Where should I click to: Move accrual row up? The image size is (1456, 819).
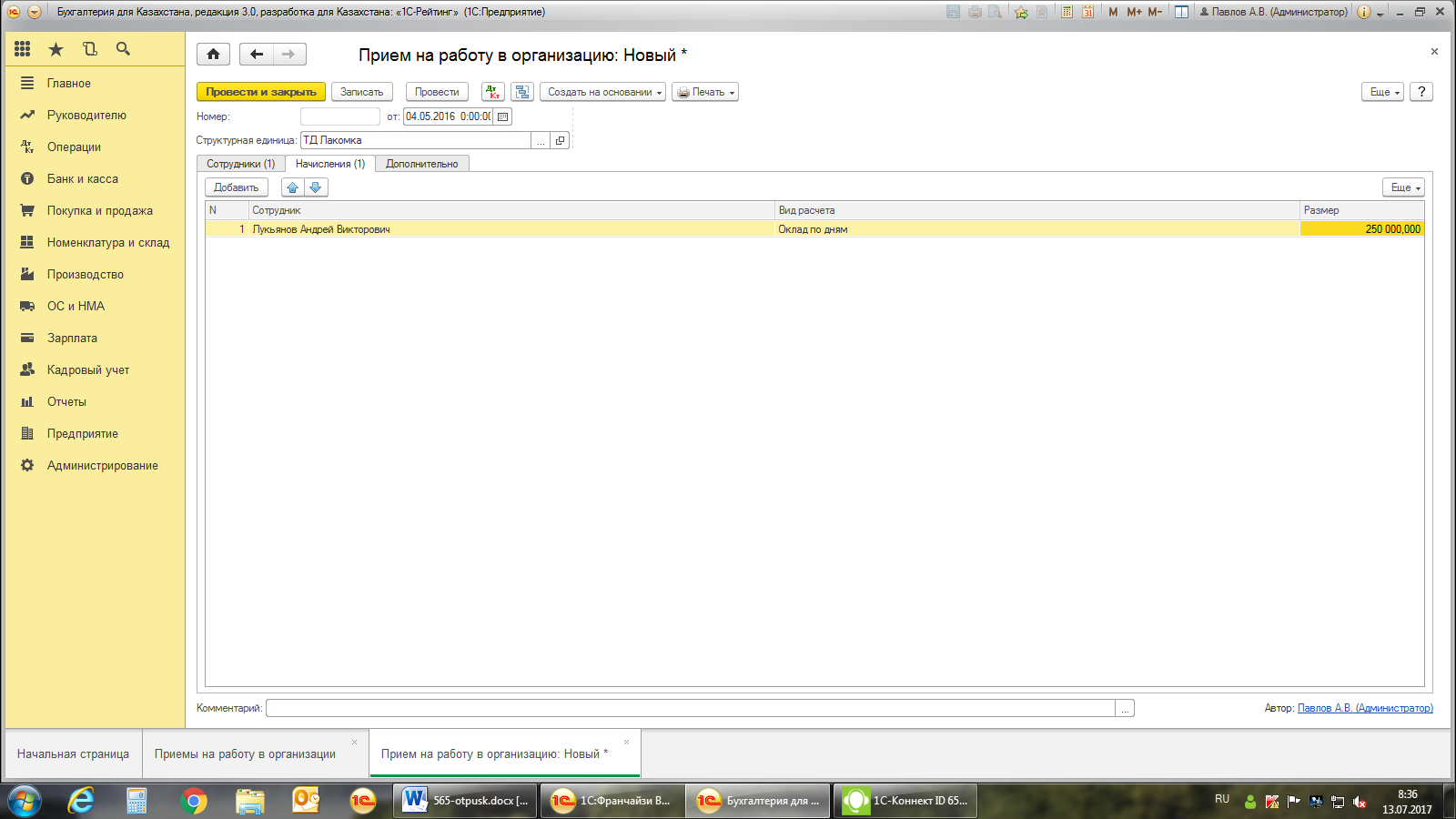292,187
